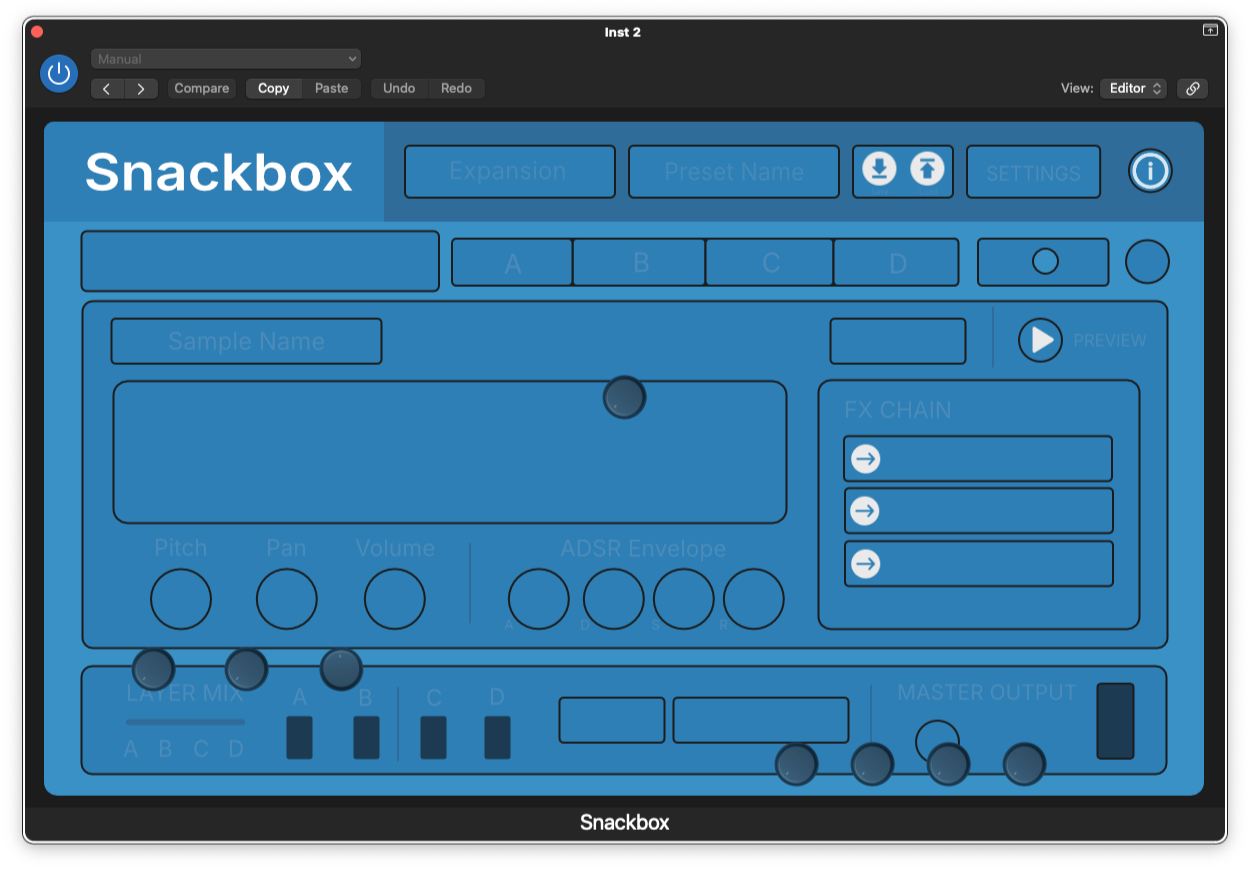Screen dimensions: 1250x870
Task: Toggle the layer A mix switch
Action: [299, 737]
